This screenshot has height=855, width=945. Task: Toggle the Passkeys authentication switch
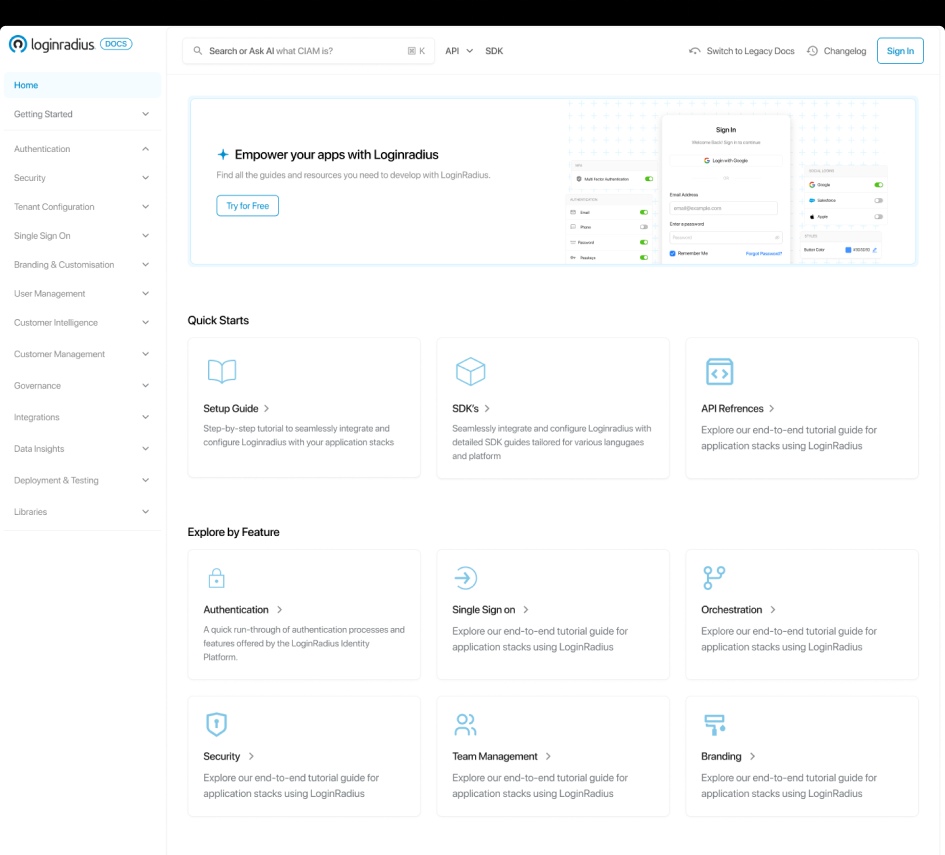(x=644, y=257)
